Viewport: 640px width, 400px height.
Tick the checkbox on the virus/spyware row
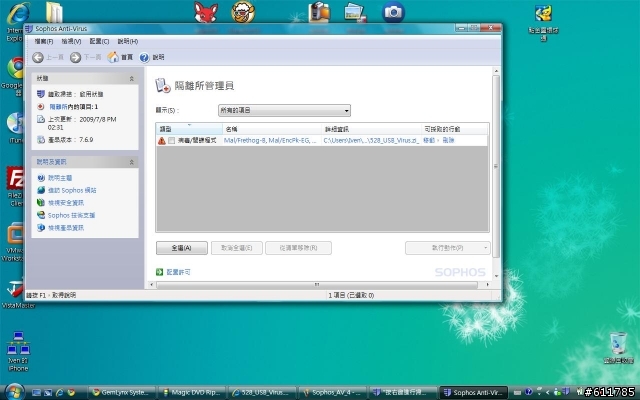(x=171, y=141)
